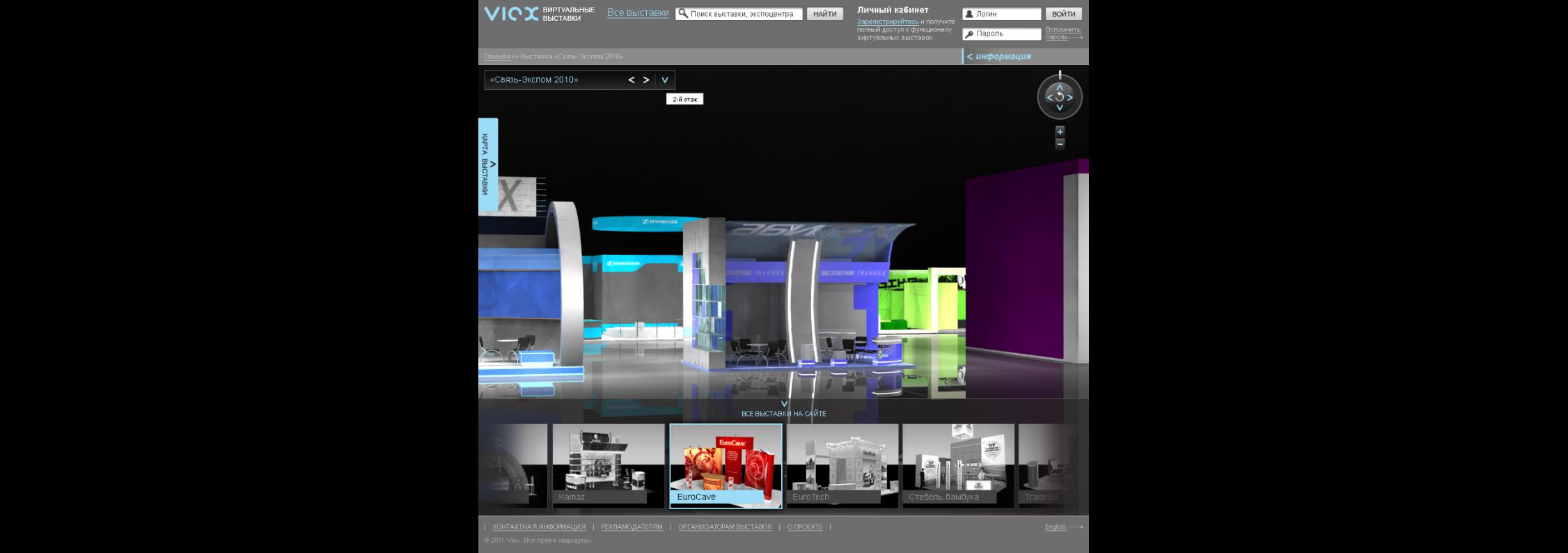Go to next exhibition with right arrow

point(646,80)
